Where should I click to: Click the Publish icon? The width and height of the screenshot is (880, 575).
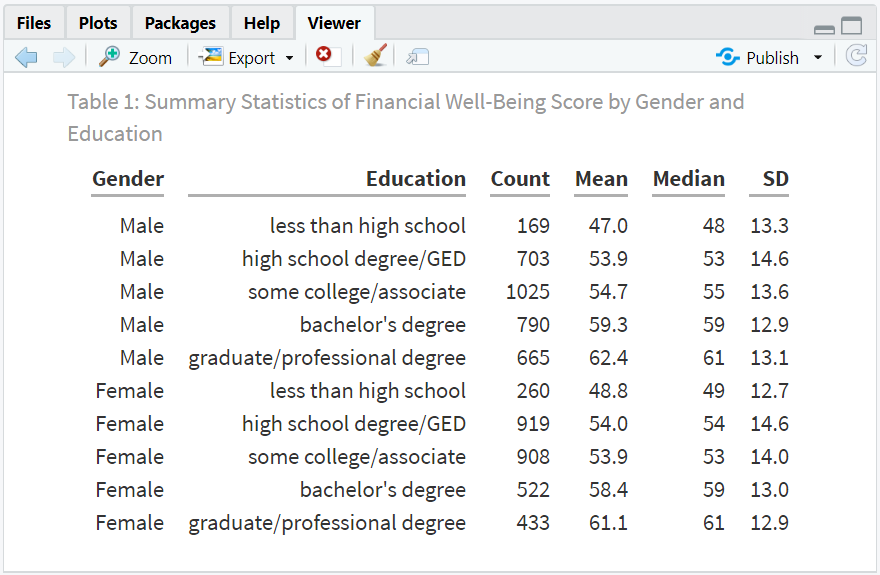(727, 57)
